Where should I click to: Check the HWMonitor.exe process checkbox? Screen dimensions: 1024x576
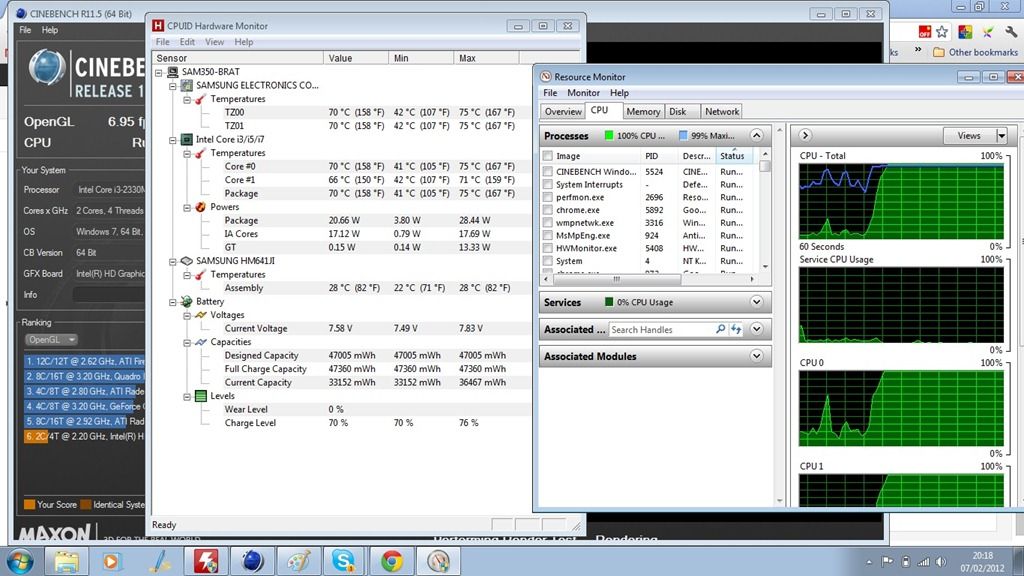click(x=548, y=248)
